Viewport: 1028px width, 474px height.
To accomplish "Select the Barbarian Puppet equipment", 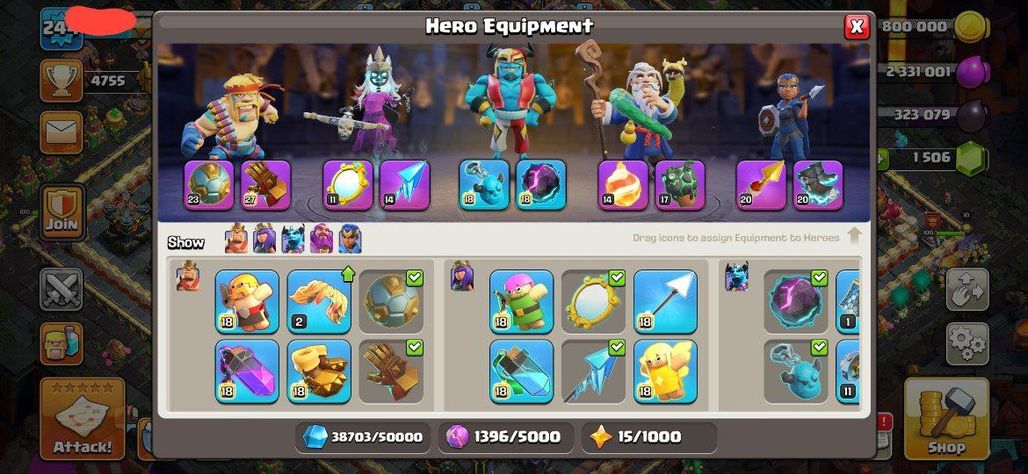I will (x=247, y=302).
